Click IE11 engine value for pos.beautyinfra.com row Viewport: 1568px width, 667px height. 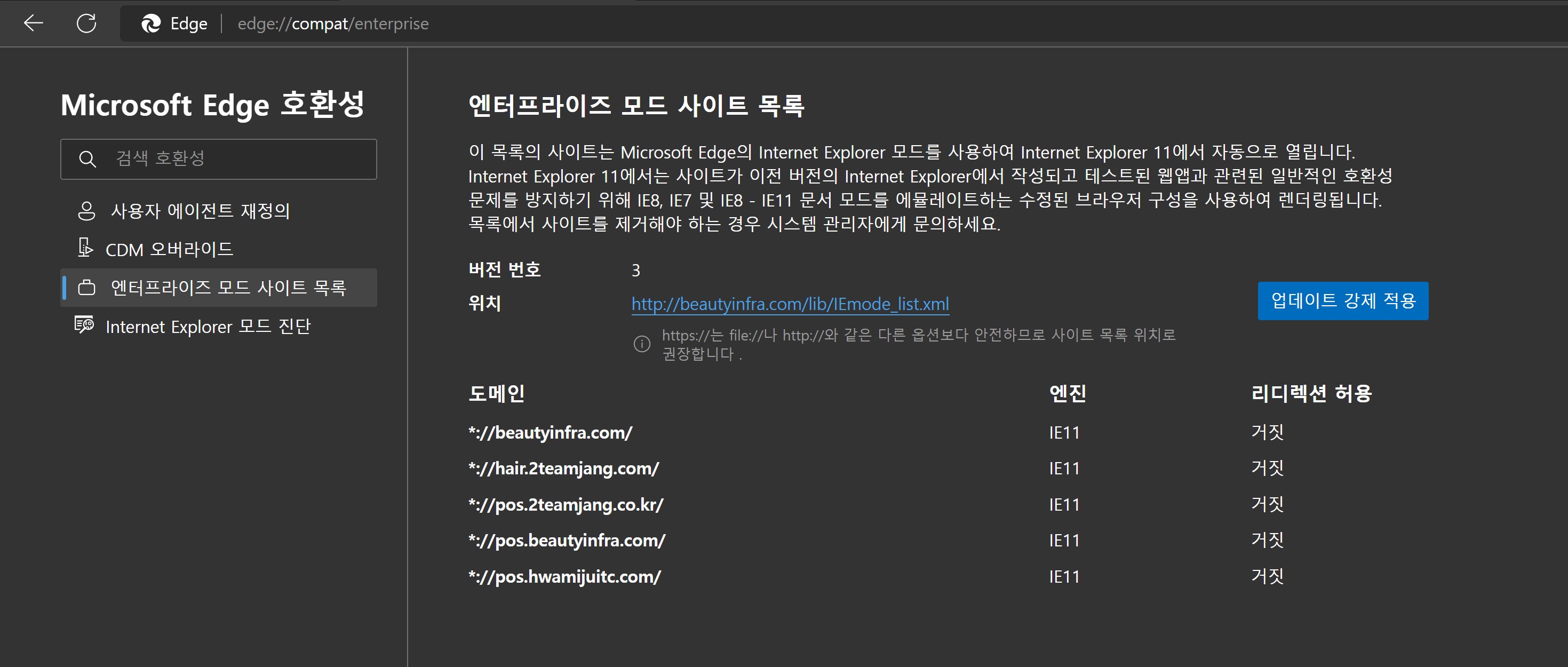click(x=1064, y=541)
